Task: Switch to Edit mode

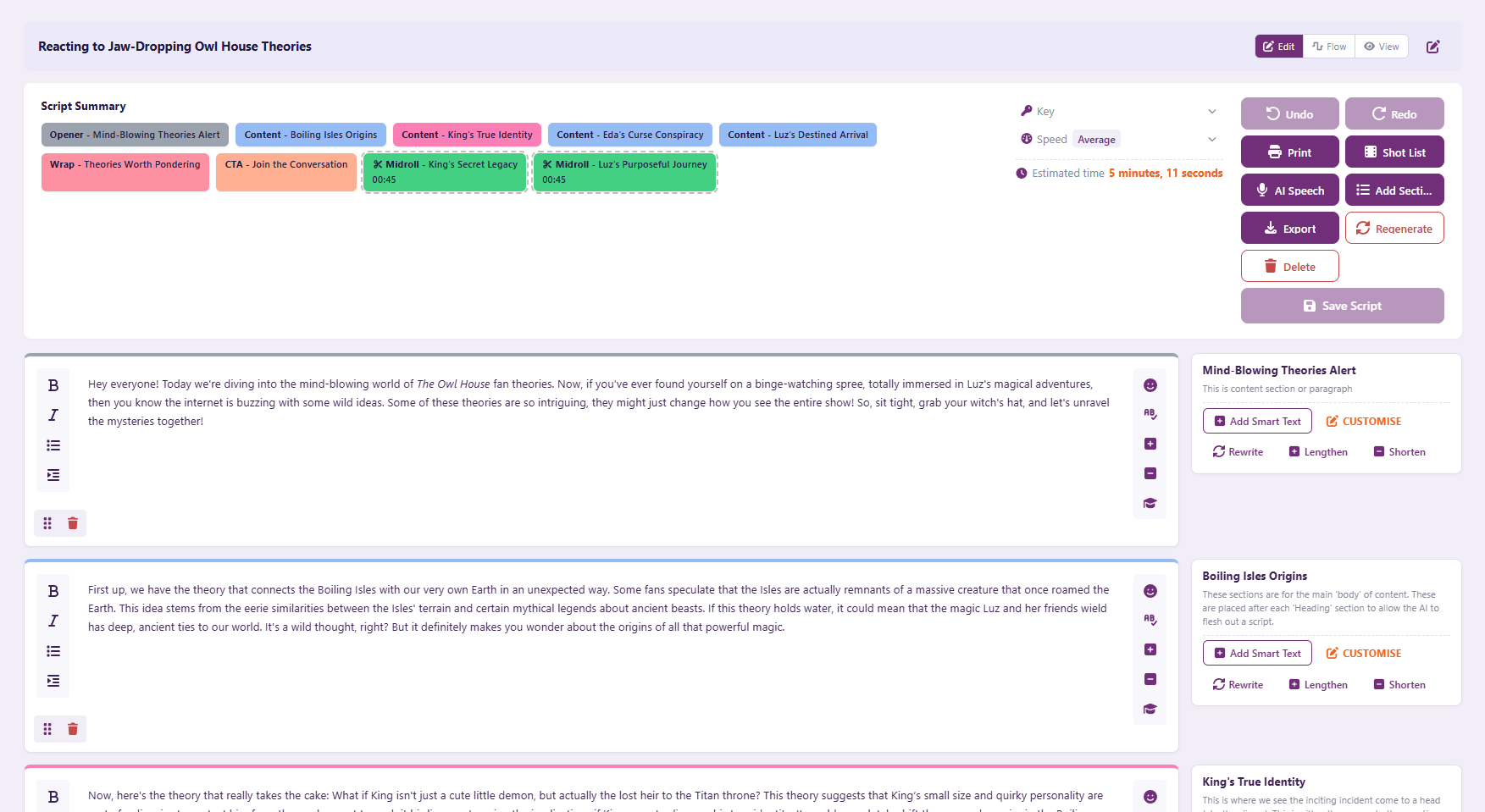Action: tap(1279, 47)
